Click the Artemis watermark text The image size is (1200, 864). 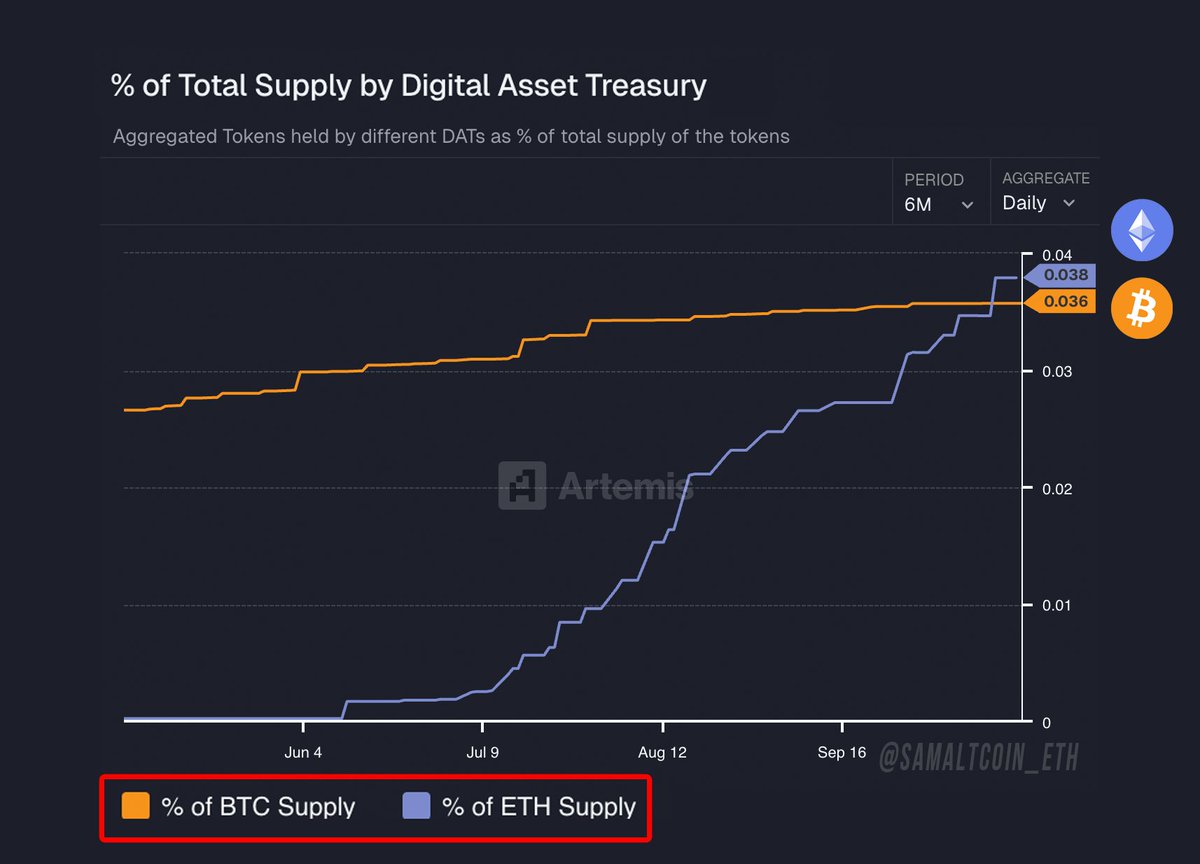625,487
